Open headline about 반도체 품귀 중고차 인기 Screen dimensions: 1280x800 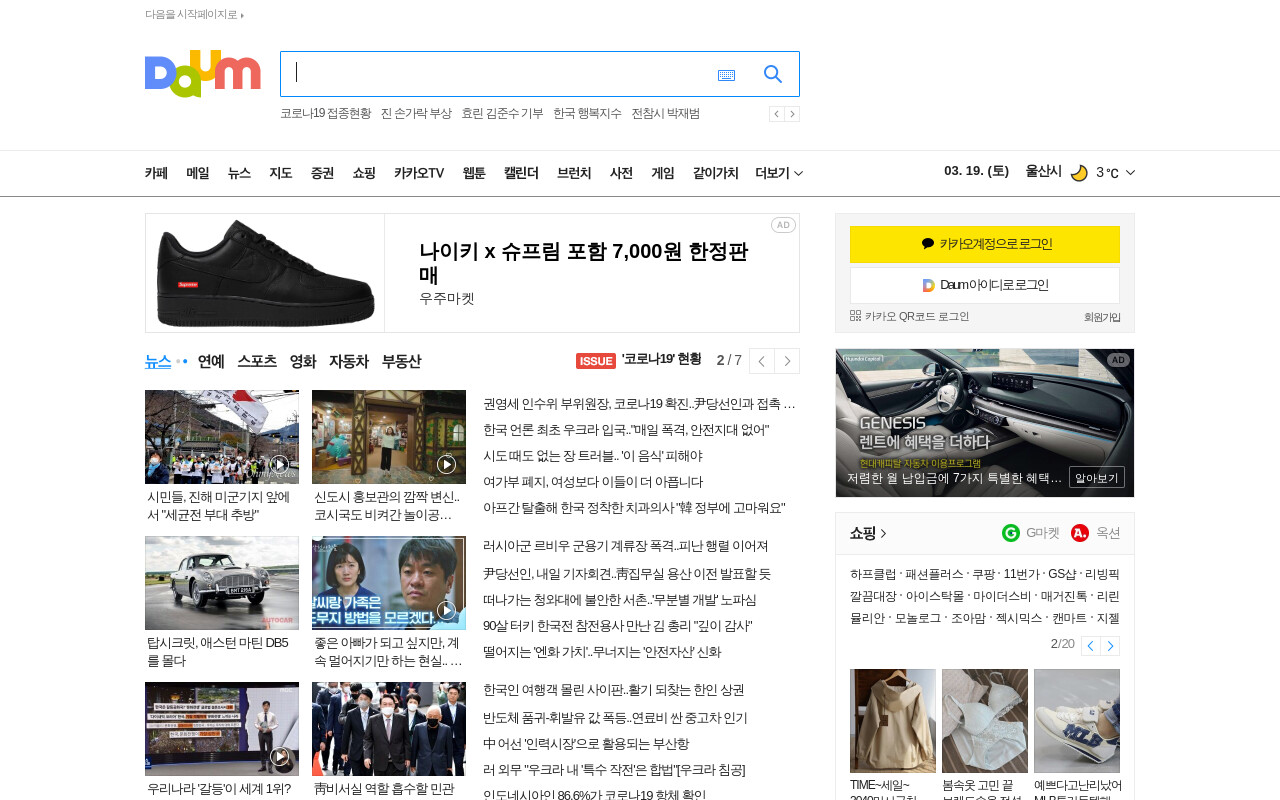(x=615, y=718)
